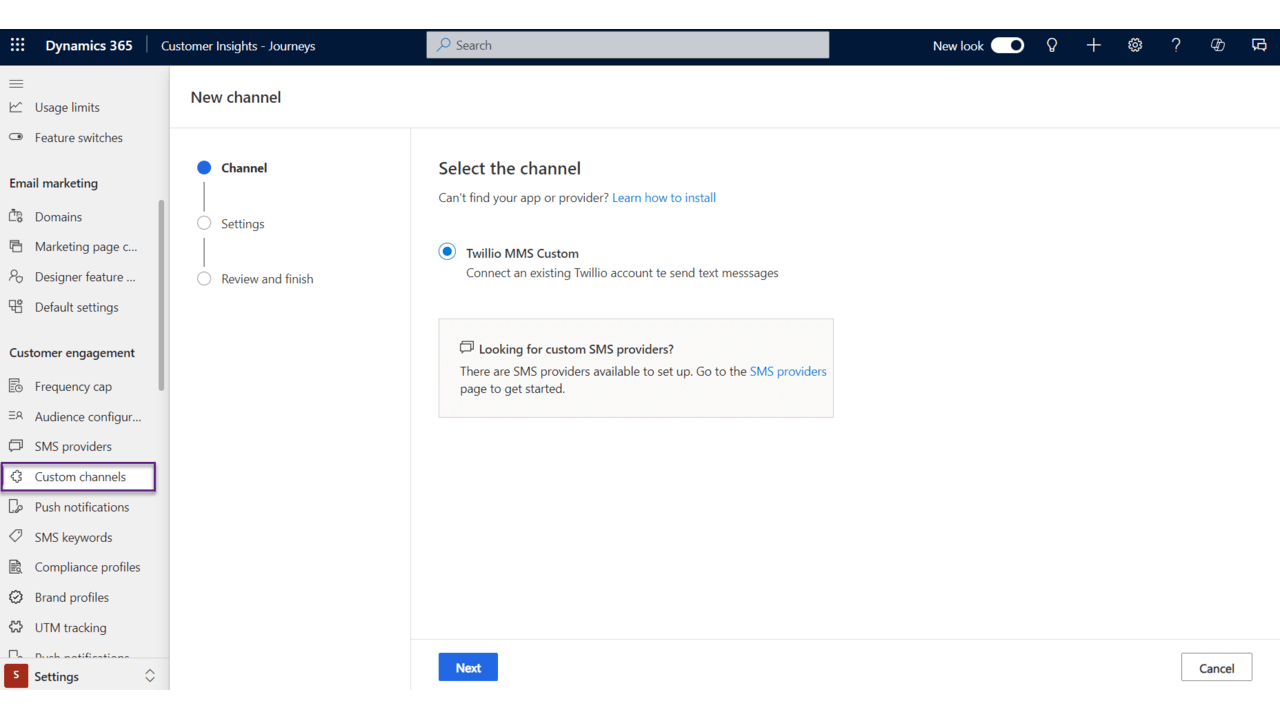The width and height of the screenshot is (1280, 720).
Task: Open Default settings in sidebar
Action: (76, 307)
